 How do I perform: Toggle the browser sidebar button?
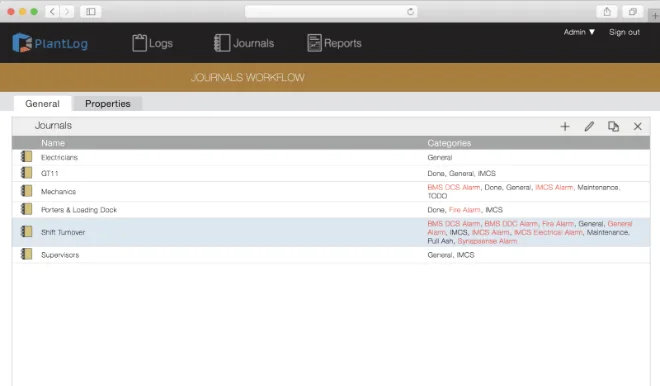pyautogui.click(x=90, y=11)
